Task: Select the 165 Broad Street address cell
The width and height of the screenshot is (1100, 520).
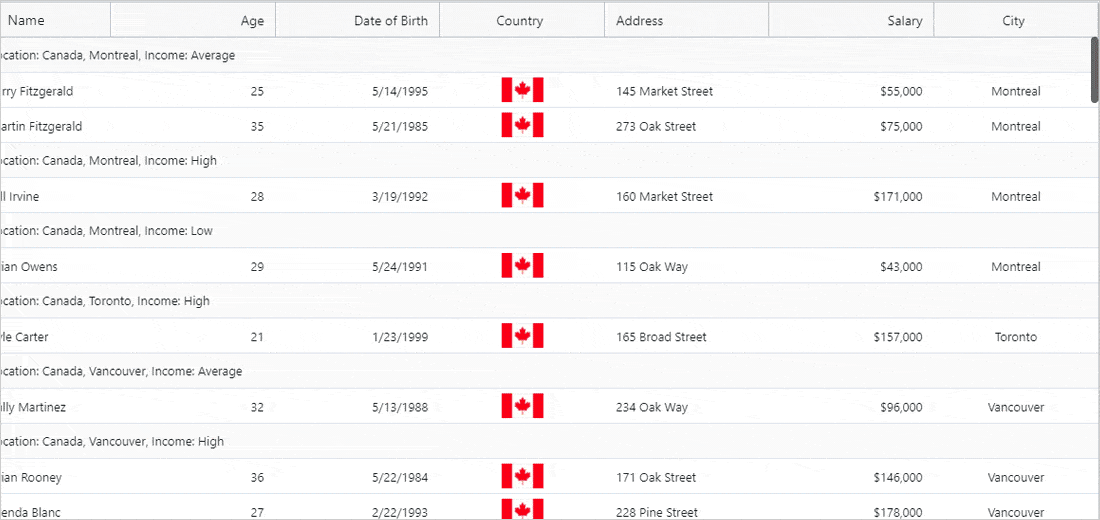Action: [x=661, y=337]
